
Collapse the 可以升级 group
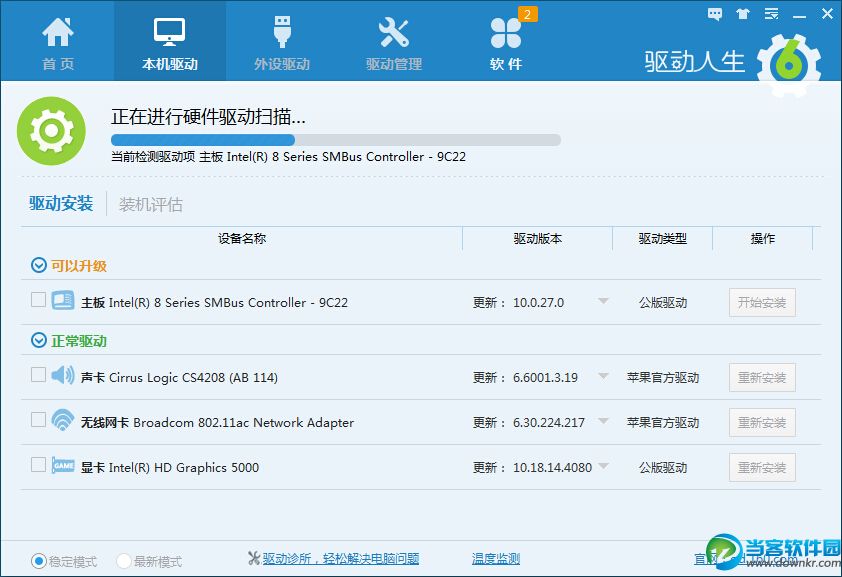[39, 265]
